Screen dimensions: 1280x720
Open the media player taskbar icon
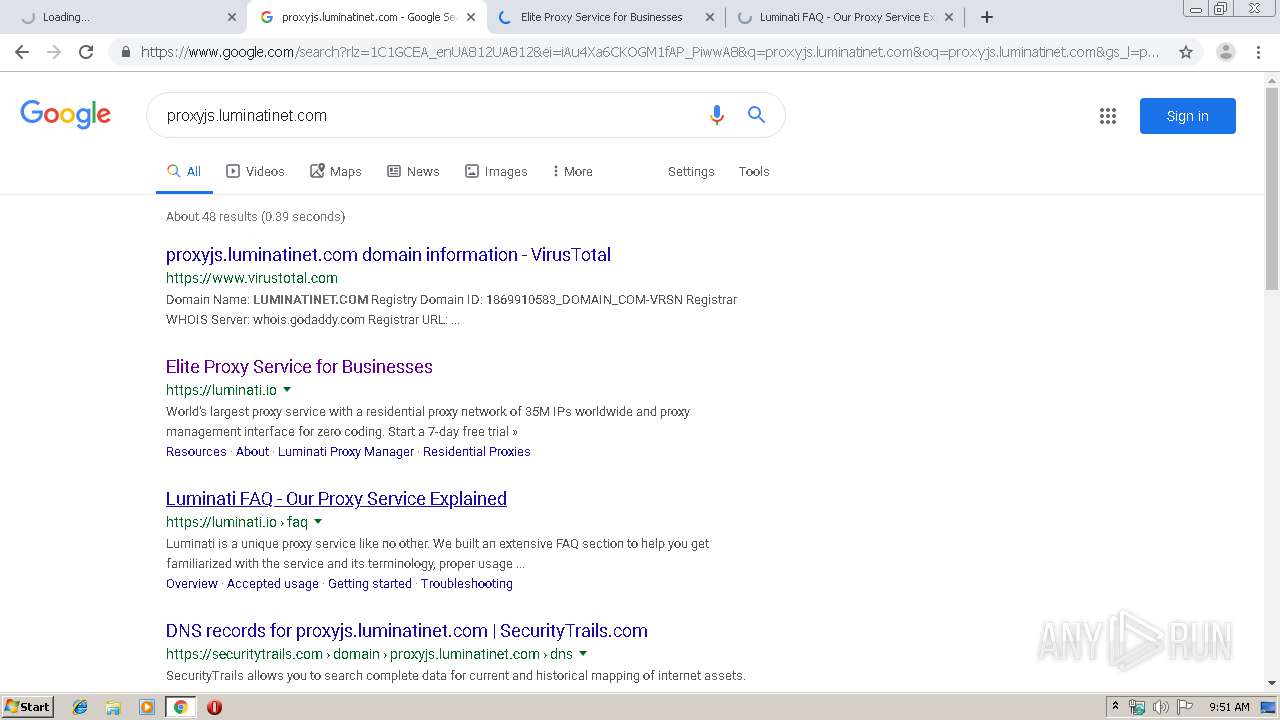pos(147,707)
